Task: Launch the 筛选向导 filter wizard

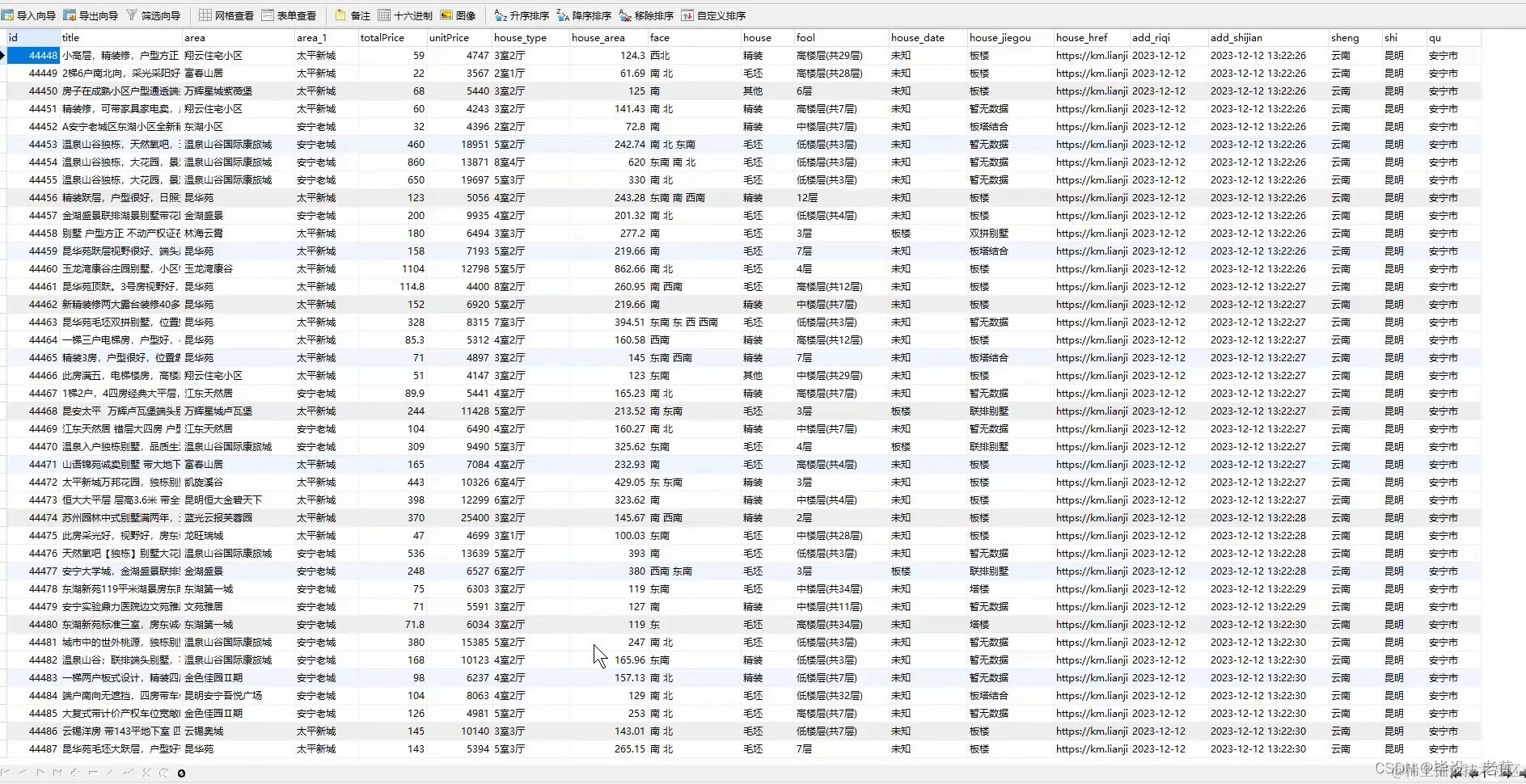Action: pos(154,15)
